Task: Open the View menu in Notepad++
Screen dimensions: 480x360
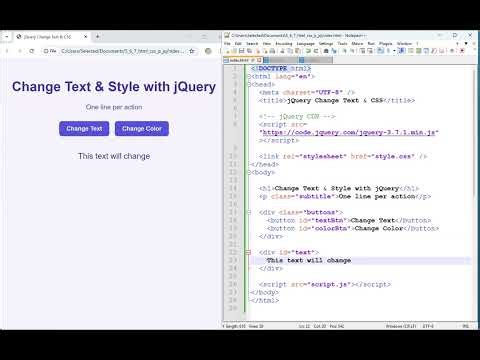Action: pyautogui.click(x=267, y=44)
